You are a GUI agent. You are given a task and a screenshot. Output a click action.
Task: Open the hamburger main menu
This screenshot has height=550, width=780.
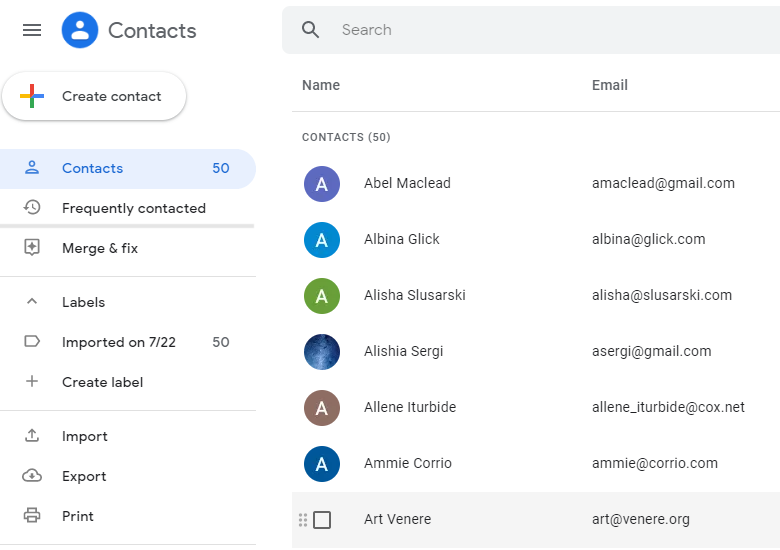point(32,30)
